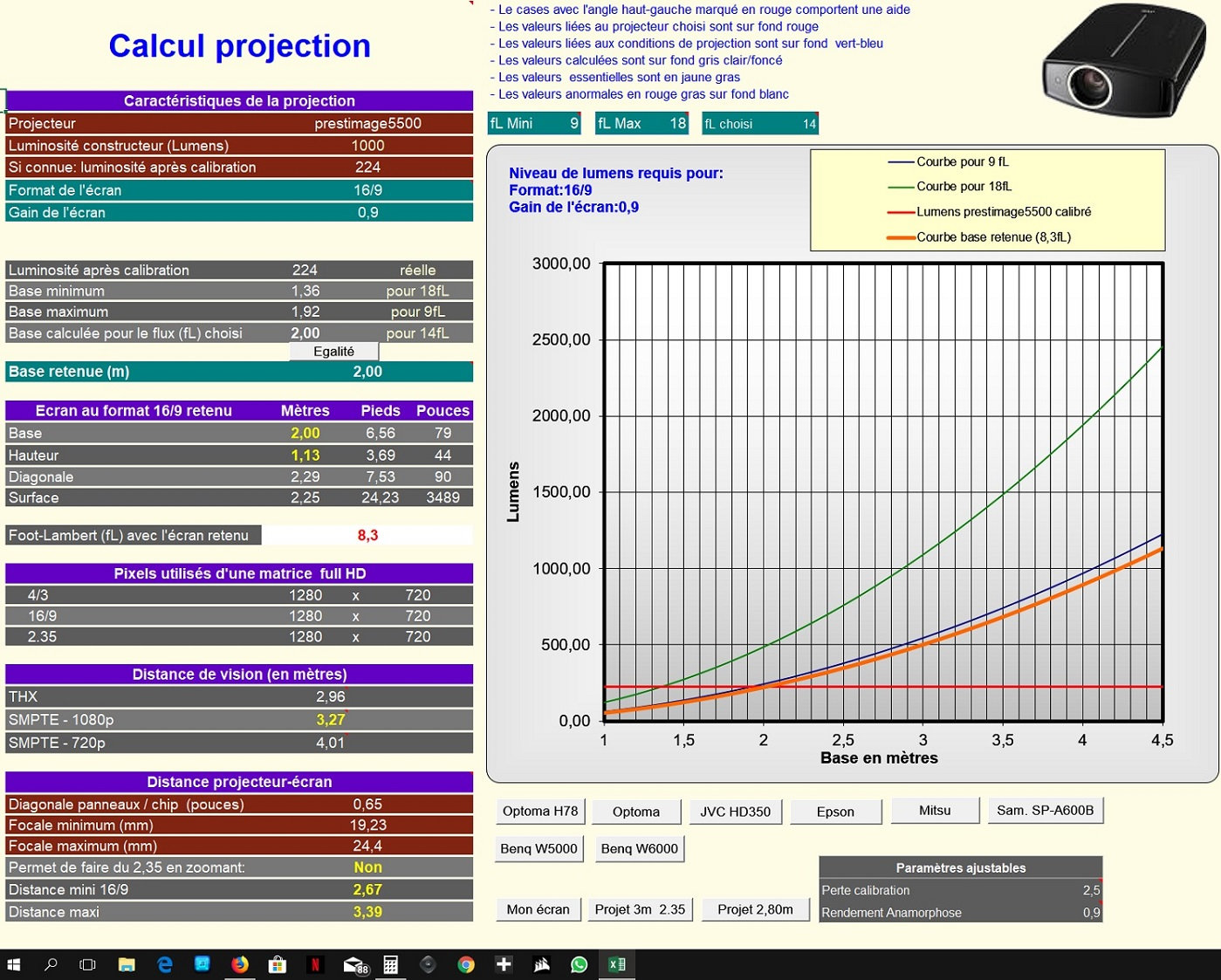Open WhatsApp from the taskbar
The width and height of the screenshot is (1221, 980).
(x=580, y=964)
